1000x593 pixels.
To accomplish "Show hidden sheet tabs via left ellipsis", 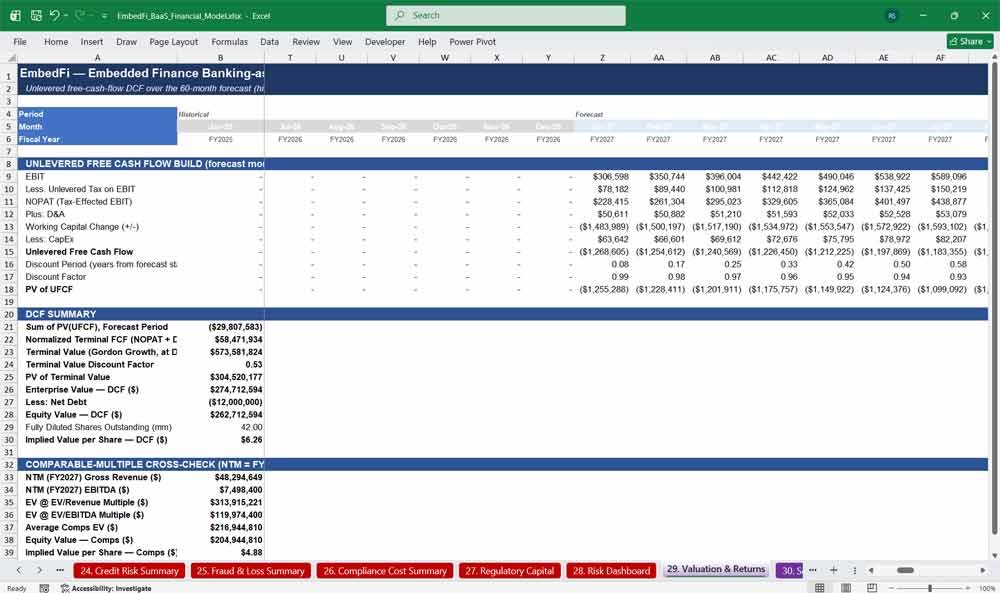I will click(60, 570).
